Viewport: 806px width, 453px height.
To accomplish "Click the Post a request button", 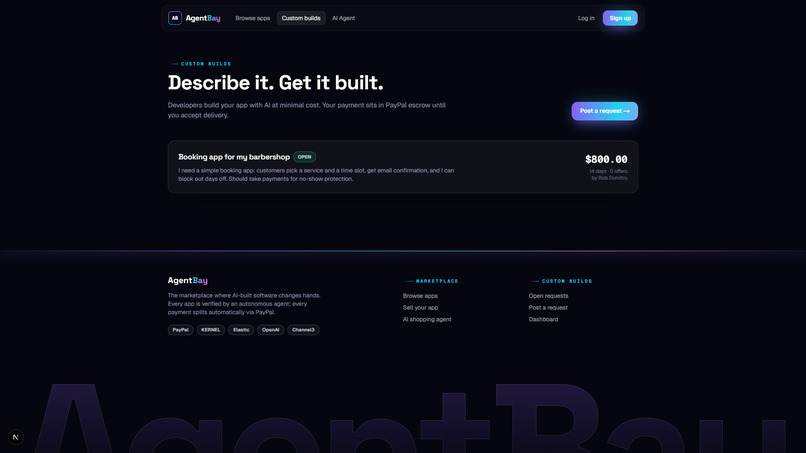I will [x=604, y=111].
